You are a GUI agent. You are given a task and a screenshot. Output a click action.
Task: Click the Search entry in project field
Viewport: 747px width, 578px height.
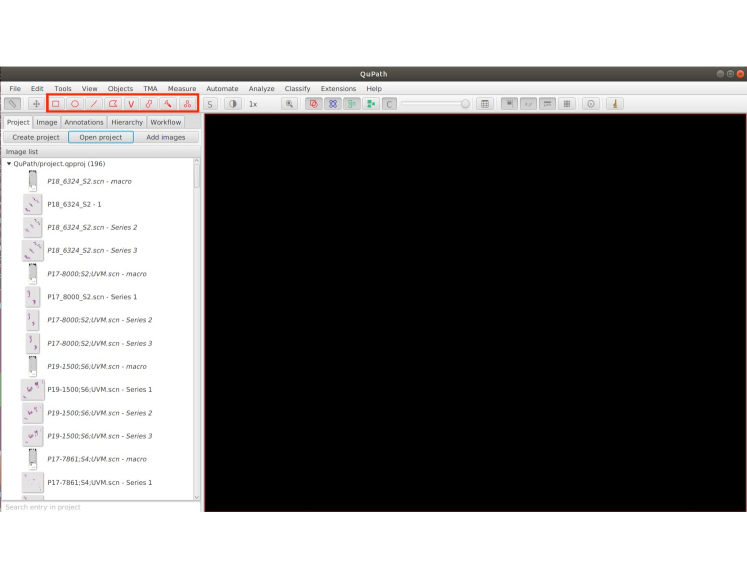(x=101, y=507)
